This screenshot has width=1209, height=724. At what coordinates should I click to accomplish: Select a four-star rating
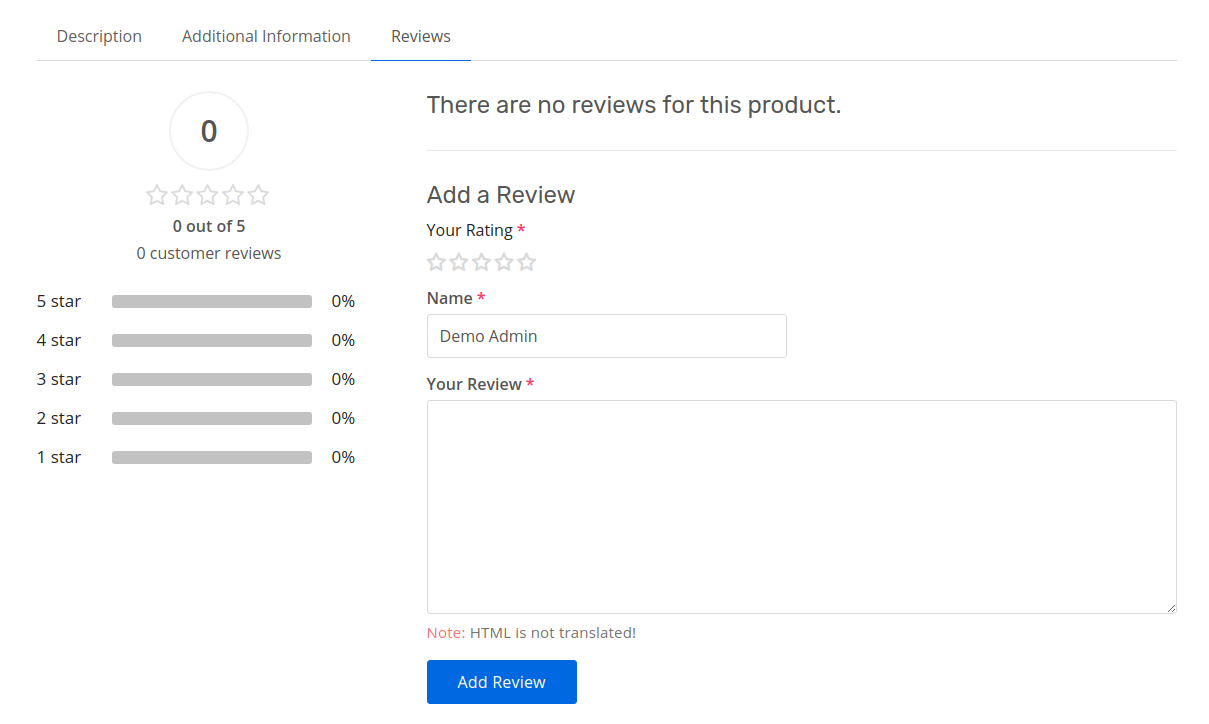tap(504, 261)
